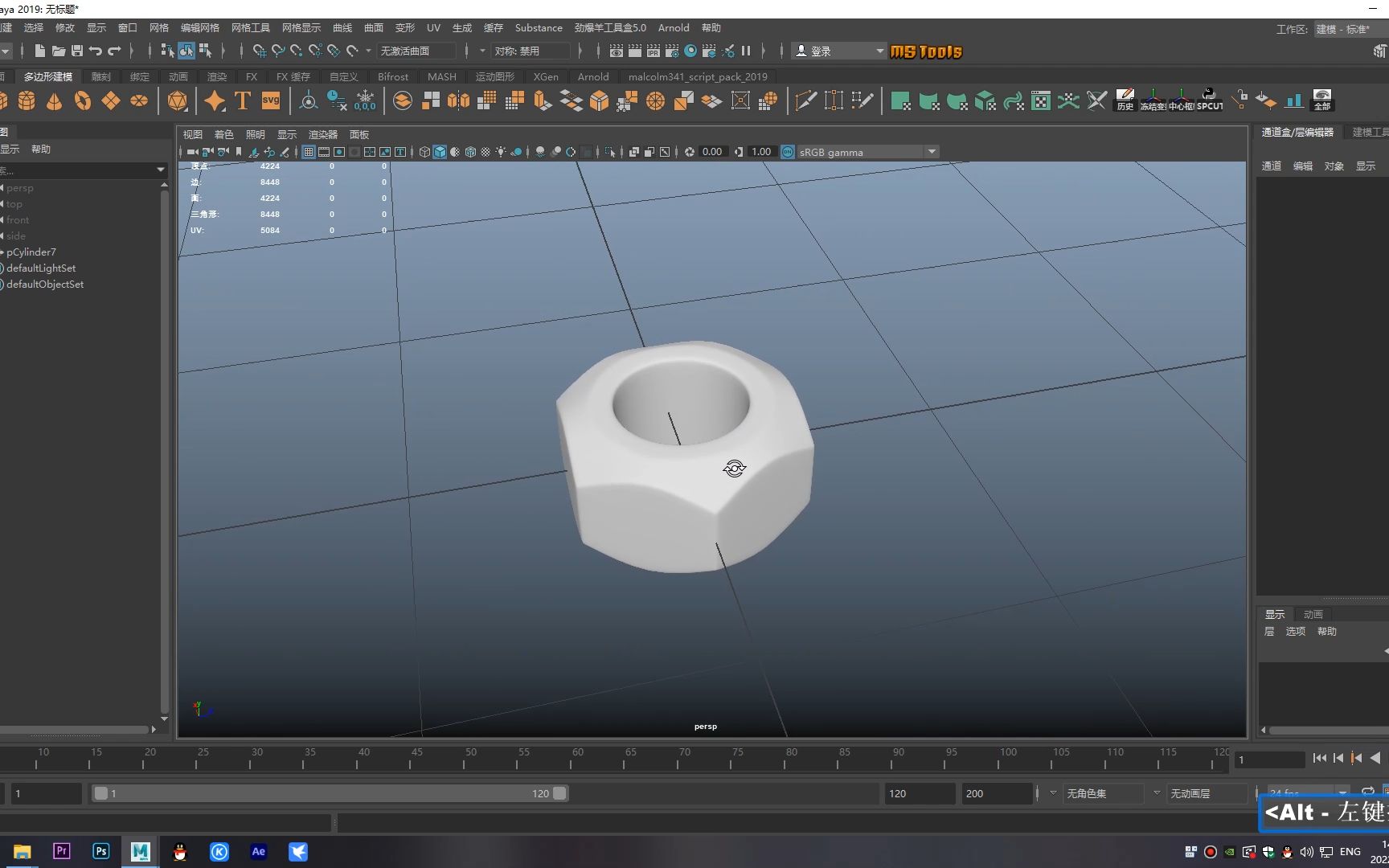Click the Multi-Cut knife tool icon
The width and height of the screenshot is (1389, 868).
(805, 101)
